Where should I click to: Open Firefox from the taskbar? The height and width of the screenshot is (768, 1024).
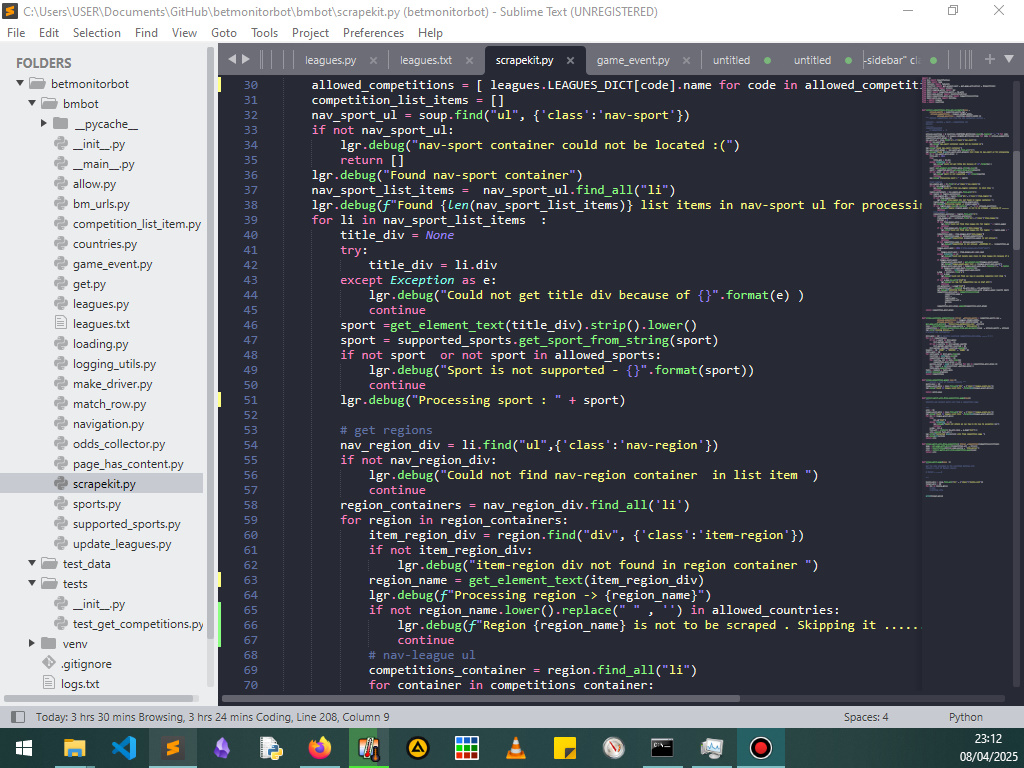[x=319, y=747]
